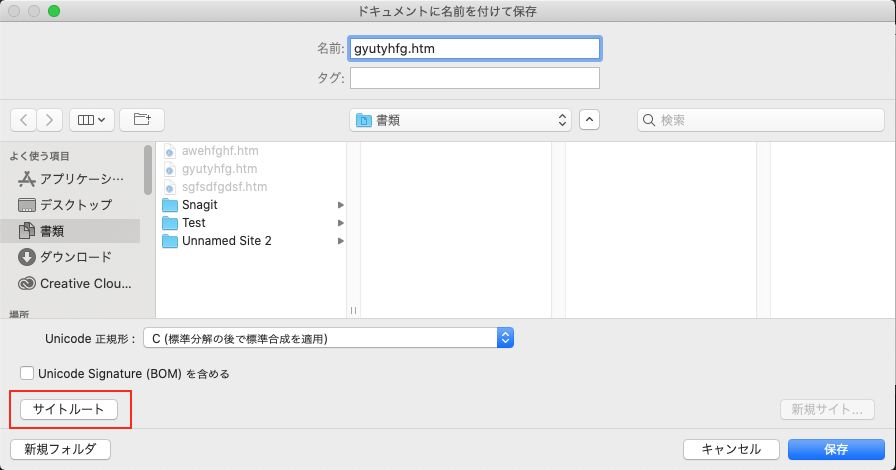The width and height of the screenshot is (896, 470).
Task: Click the green zoom window button
Action: [x=54, y=11]
